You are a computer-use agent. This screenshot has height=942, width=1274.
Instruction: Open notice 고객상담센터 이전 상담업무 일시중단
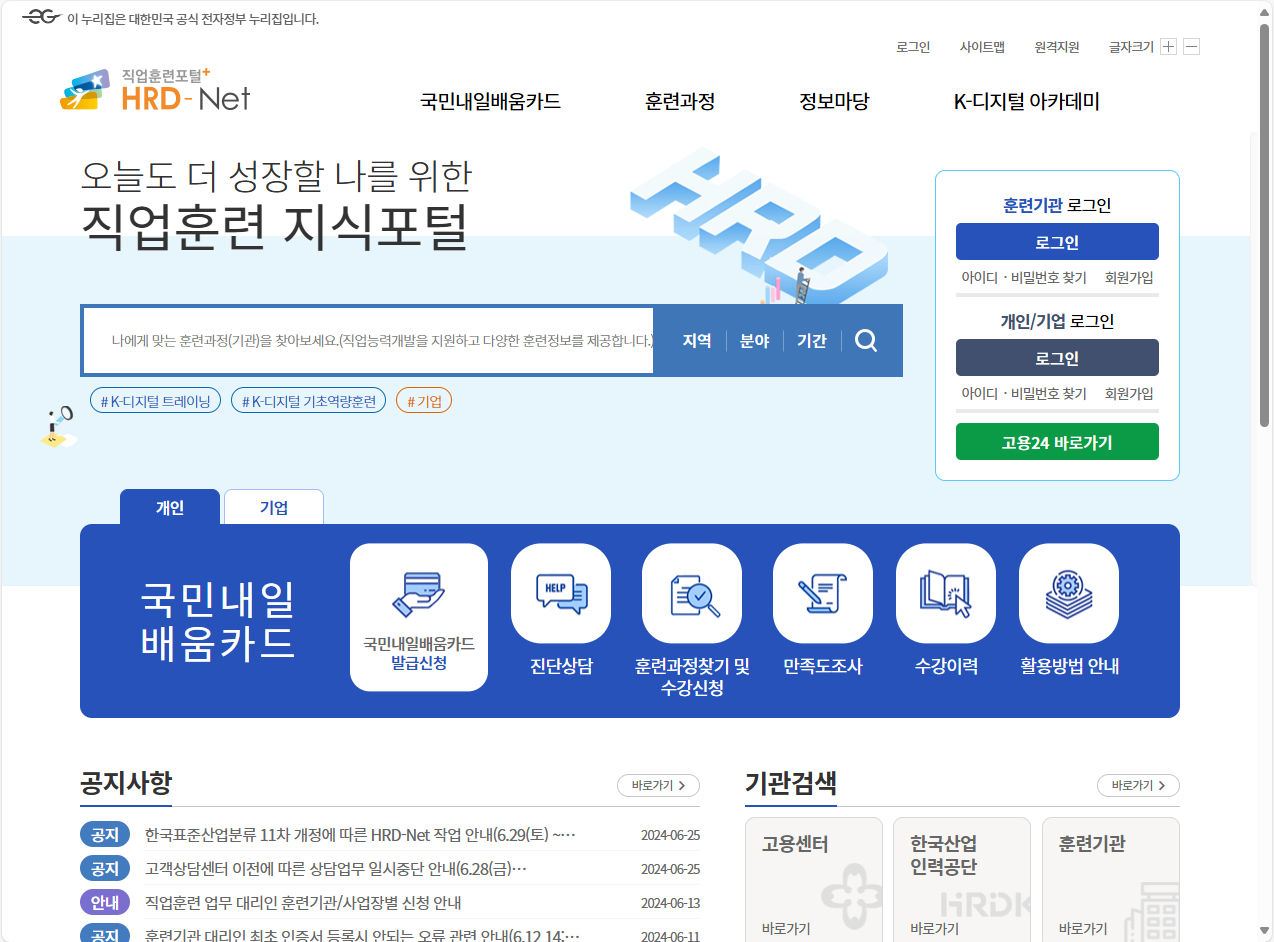pos(335,869)
